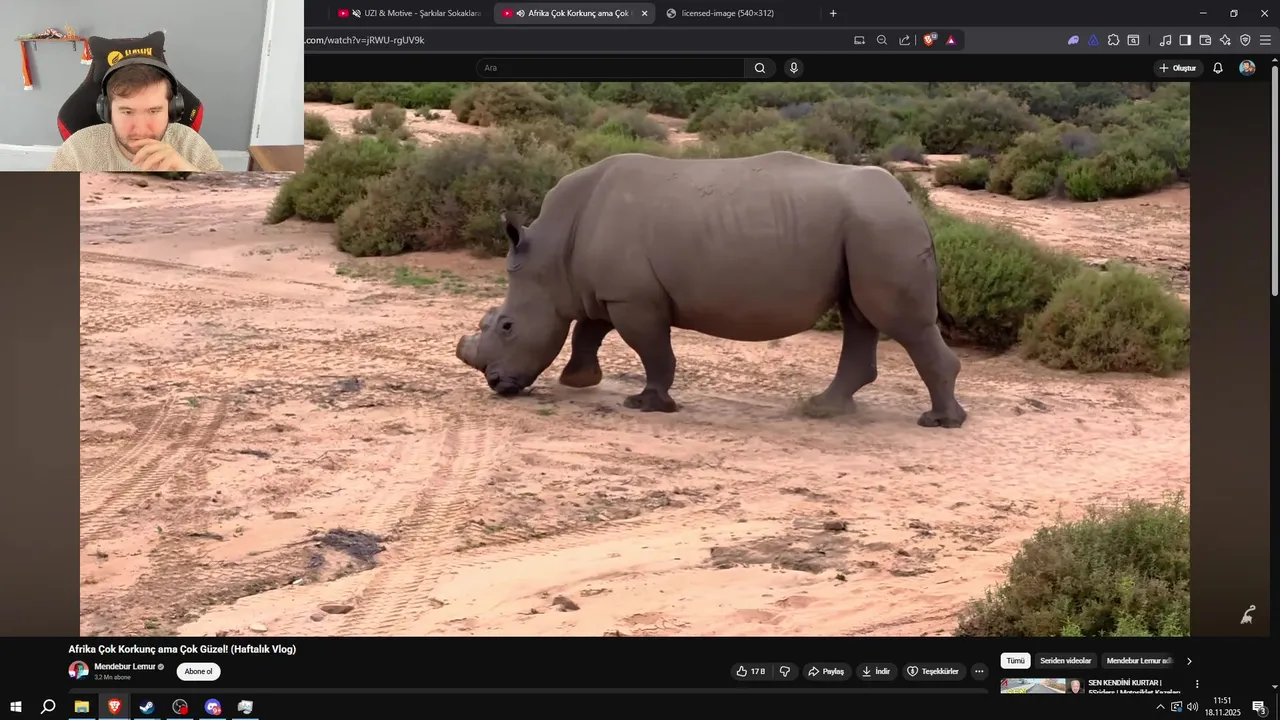The width and height of the screenshot is (1280, 720).
Task: Open the purple ghost extension icon
Action: click(x=1073, y=40)
